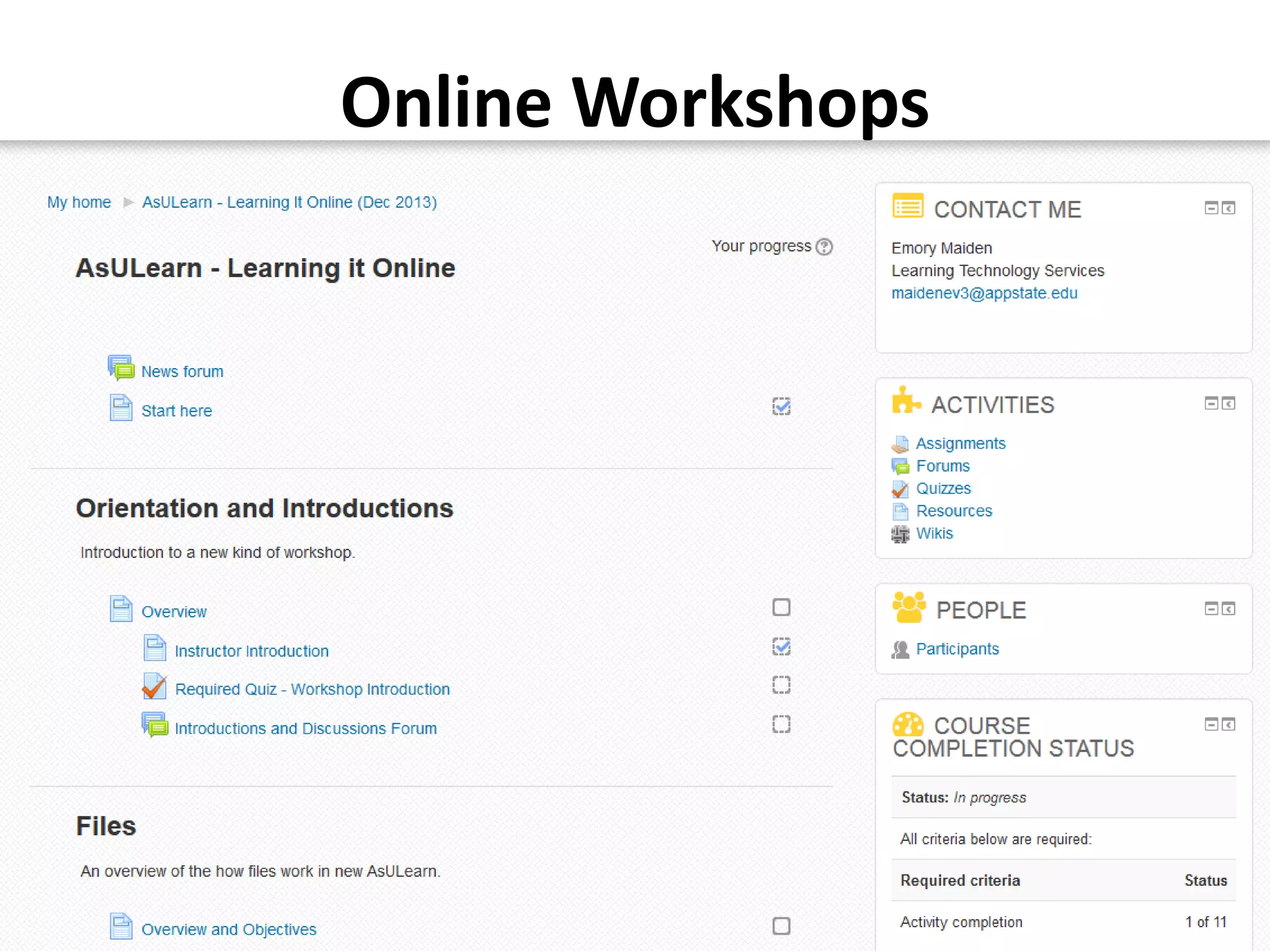The height and width of the screenshot is (952, 1270).
Task: Open the Instructor Introduction link
Action: click(252, 651)
